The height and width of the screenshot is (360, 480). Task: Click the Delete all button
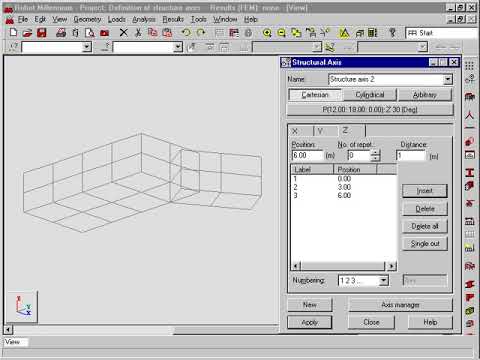click(x=425, y=226)
